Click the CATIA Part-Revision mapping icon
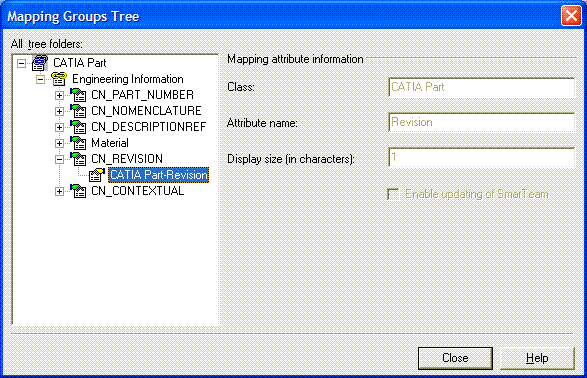This screenshot has width=587, height=378. tap(97, 175)
